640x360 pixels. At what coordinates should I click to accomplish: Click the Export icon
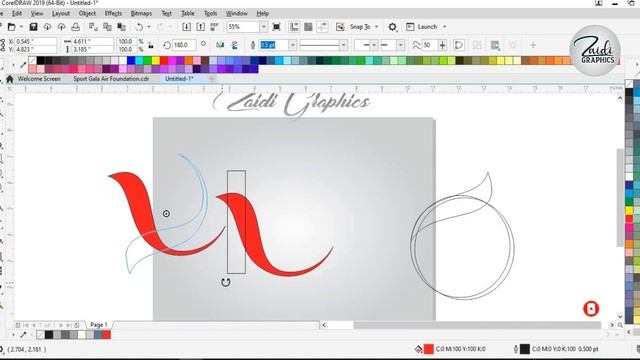pyautogui.click(x=200, y=27)
